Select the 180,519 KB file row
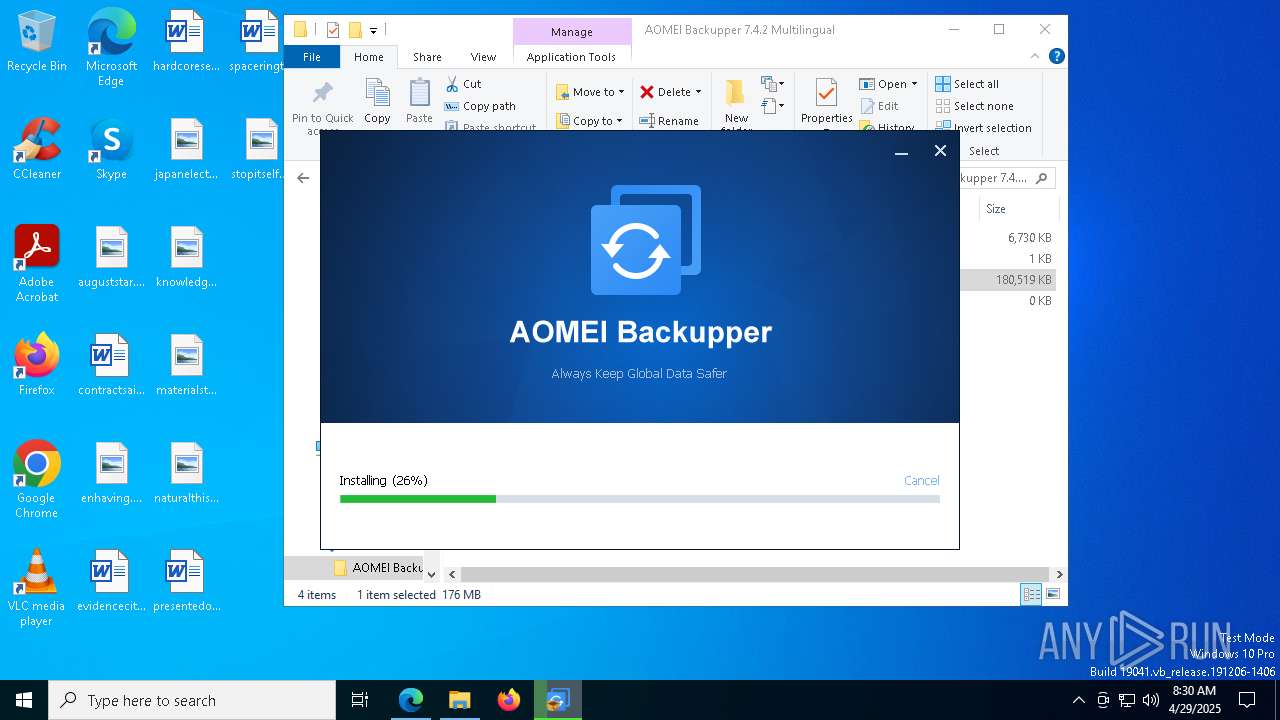Viewport: 1280px width, 720px height. (x=1008, y=280)
